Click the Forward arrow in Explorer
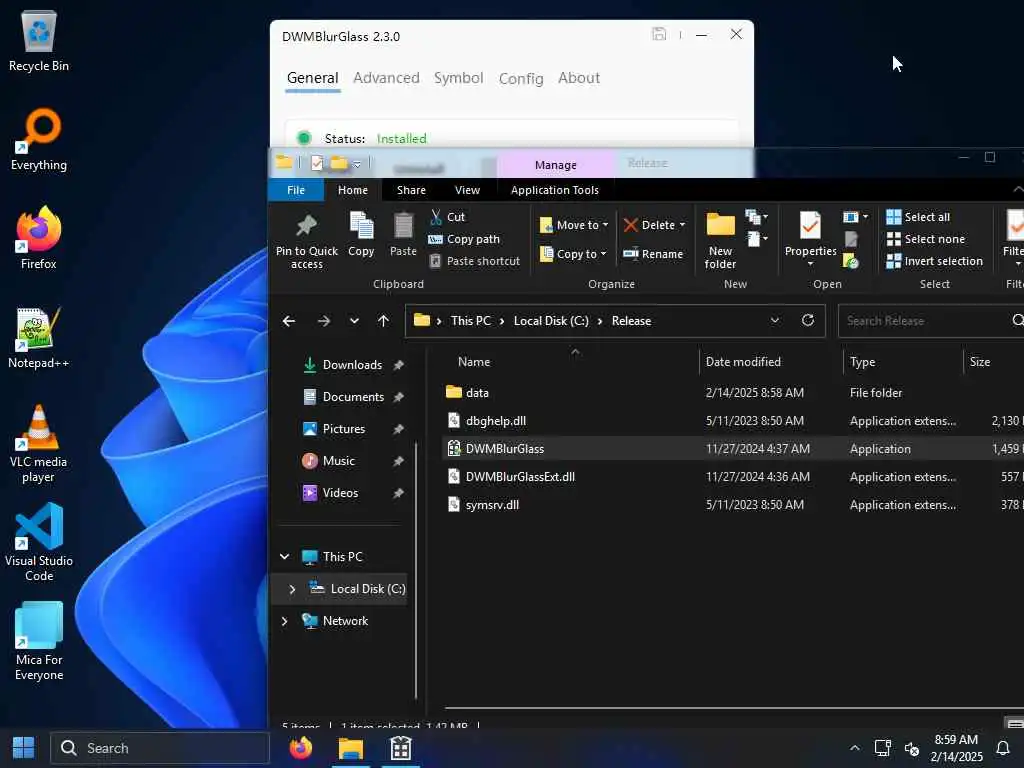Viewport: 1024px width, 768px height. [323, 321]
